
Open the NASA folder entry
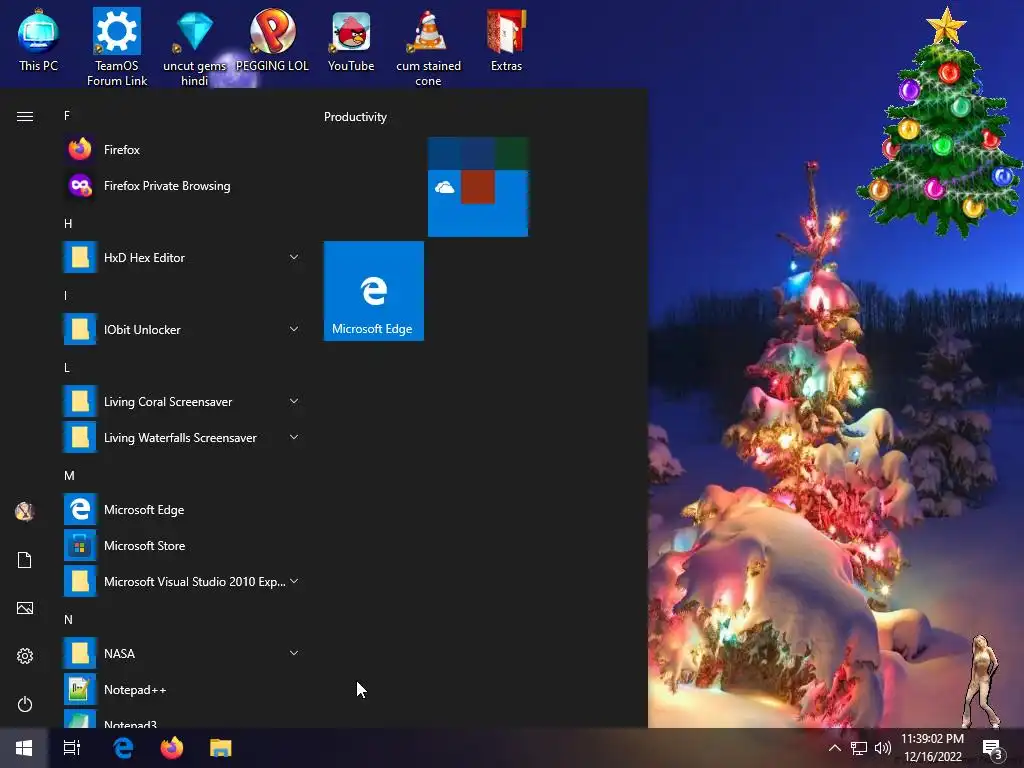click(183, 653)
